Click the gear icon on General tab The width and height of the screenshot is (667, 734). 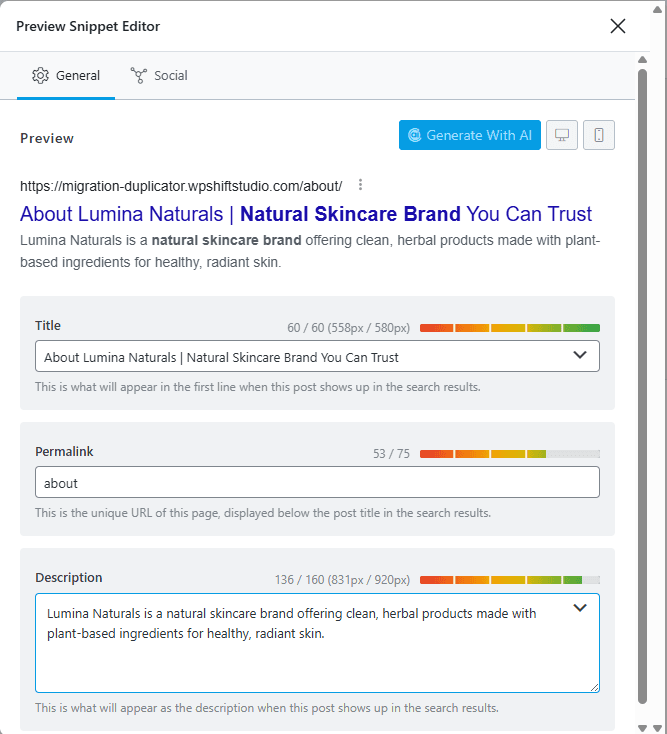click(40, 75)
